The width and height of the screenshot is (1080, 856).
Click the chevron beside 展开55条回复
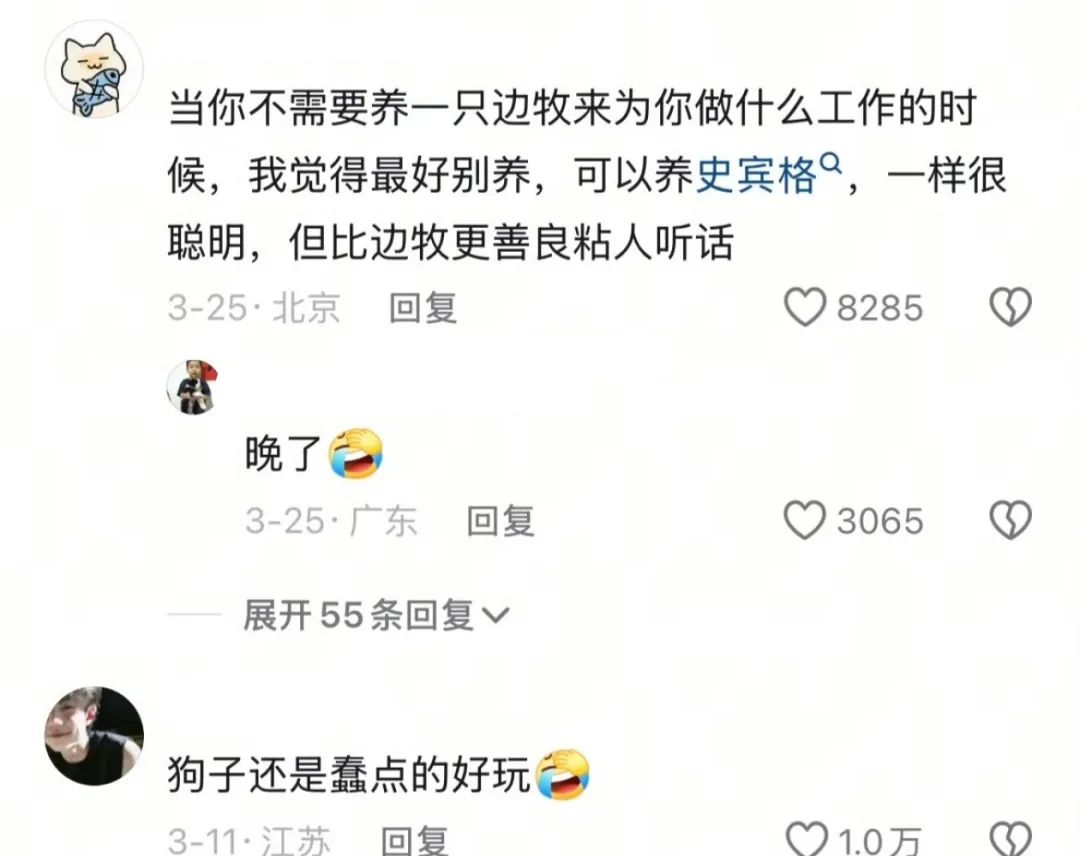point(496,615)
